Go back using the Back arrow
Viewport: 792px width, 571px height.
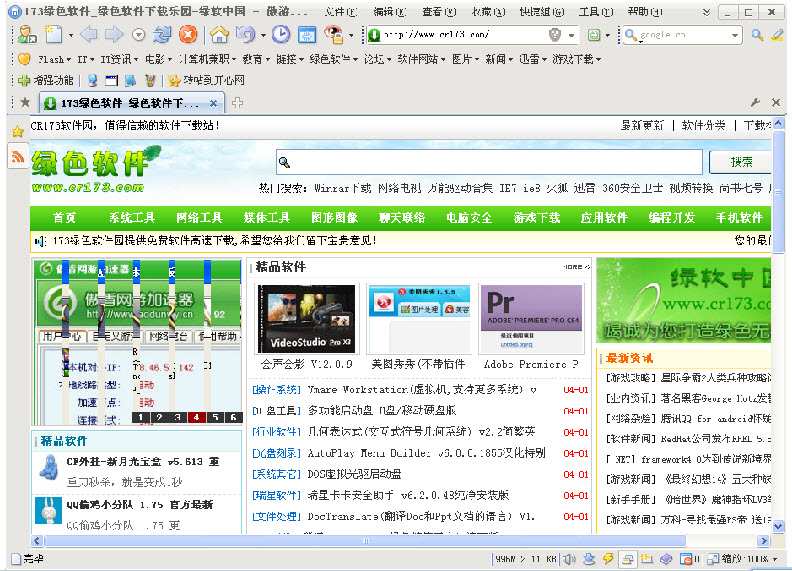(x=88, y=35)
